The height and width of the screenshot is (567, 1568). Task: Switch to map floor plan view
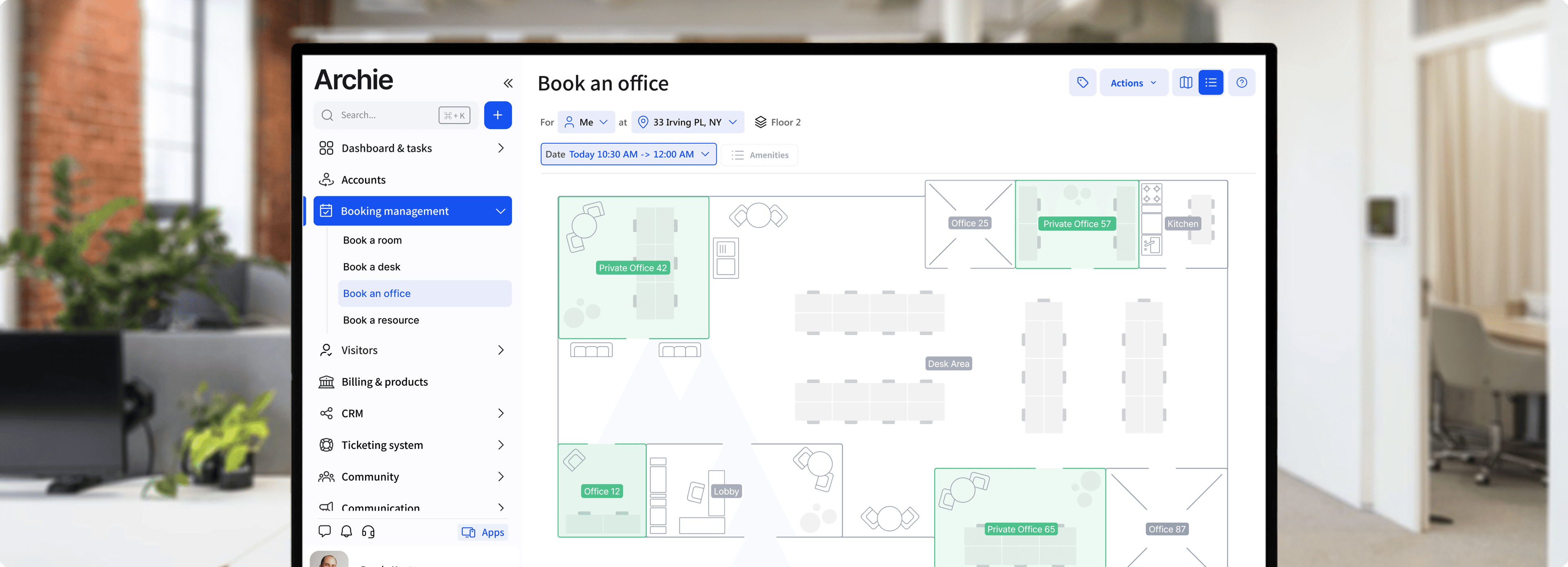tap(1185, 83)
